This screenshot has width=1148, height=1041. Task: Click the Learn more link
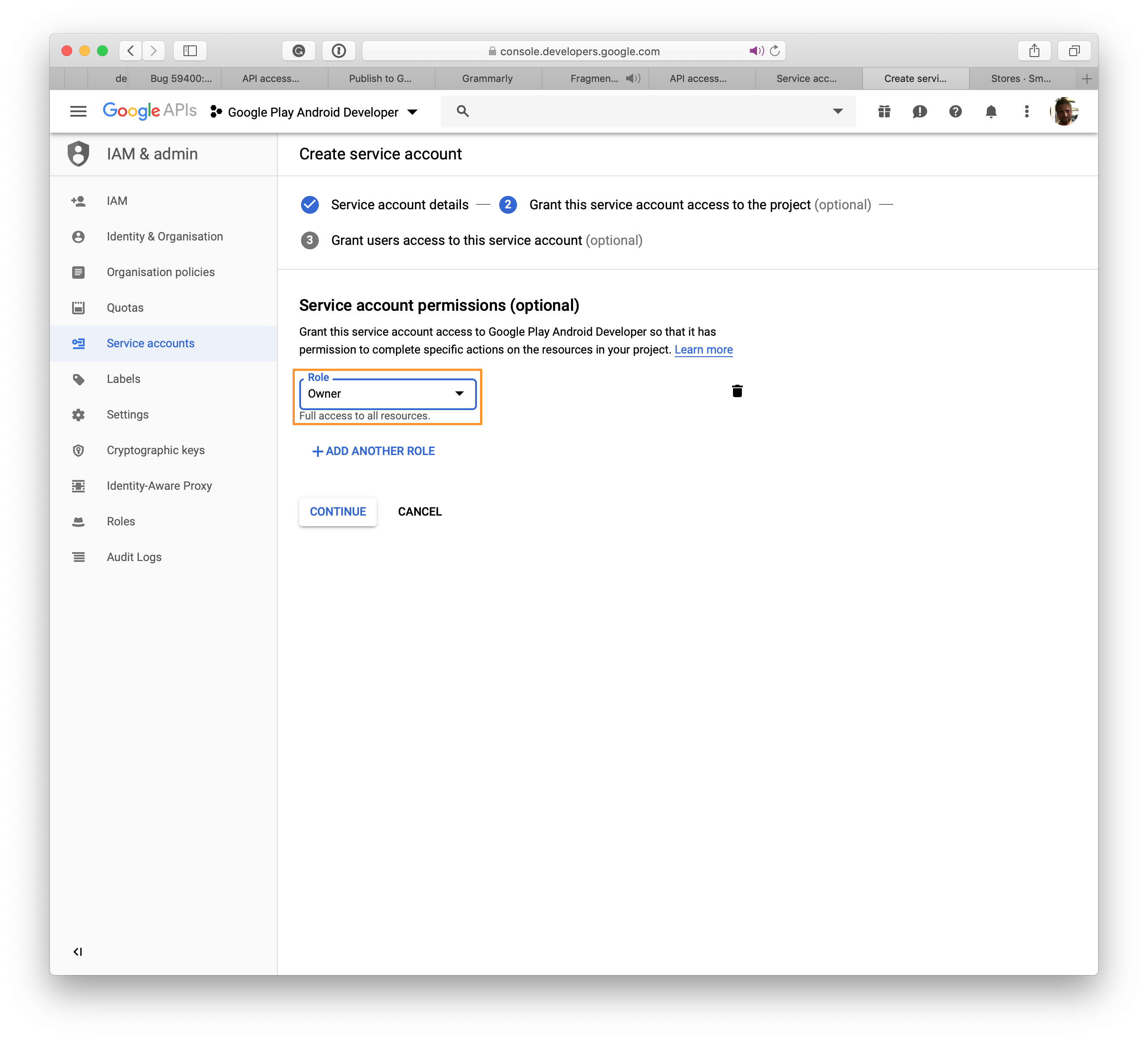pos(703,349)
